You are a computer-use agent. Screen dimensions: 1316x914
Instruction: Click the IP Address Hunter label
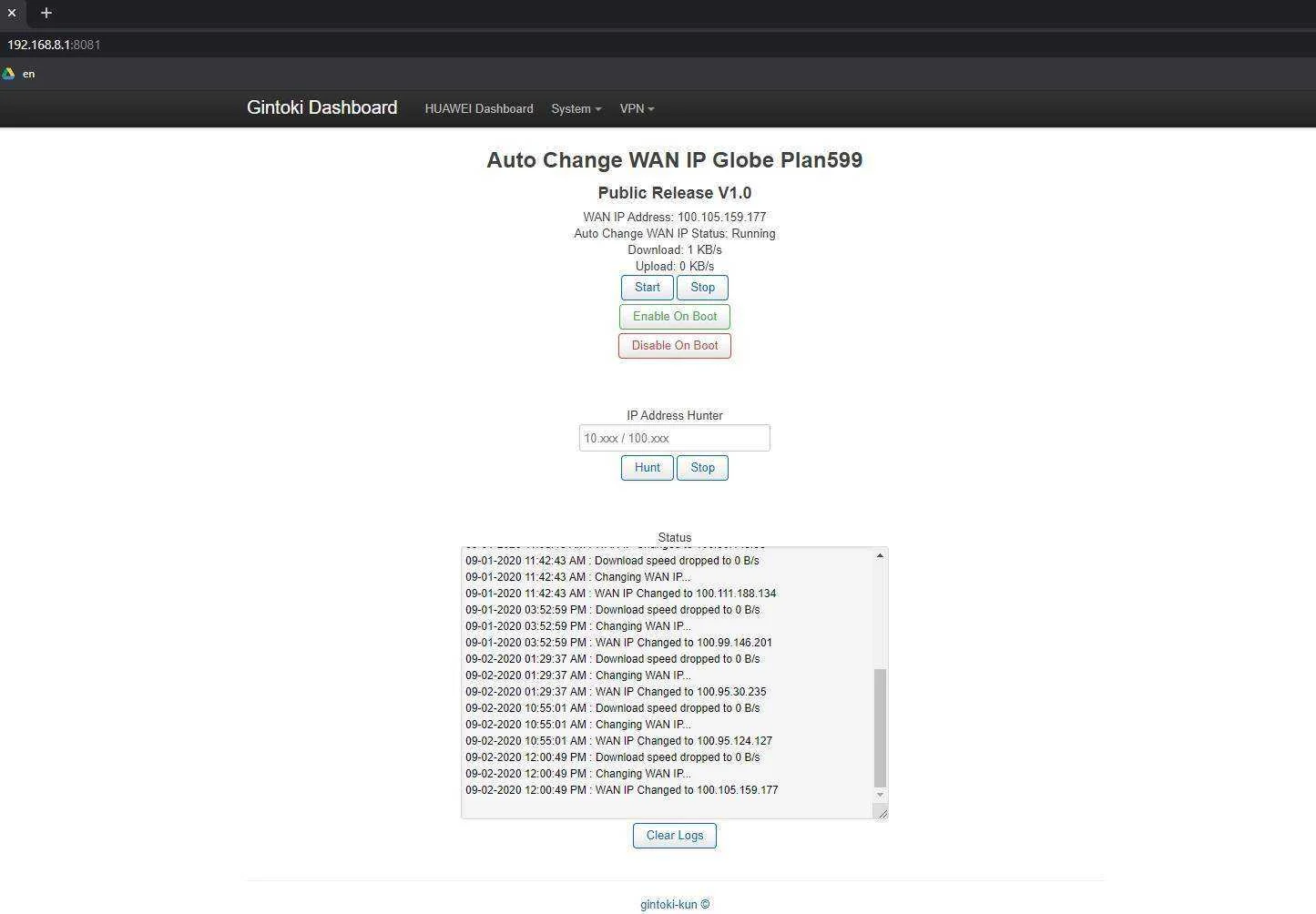675,416
